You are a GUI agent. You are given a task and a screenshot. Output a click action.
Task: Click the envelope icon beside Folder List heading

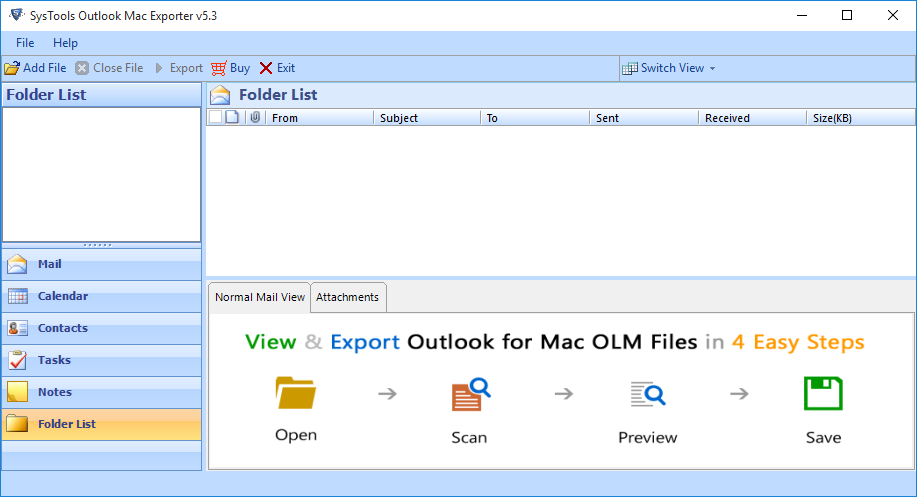(x=220, y=95)
